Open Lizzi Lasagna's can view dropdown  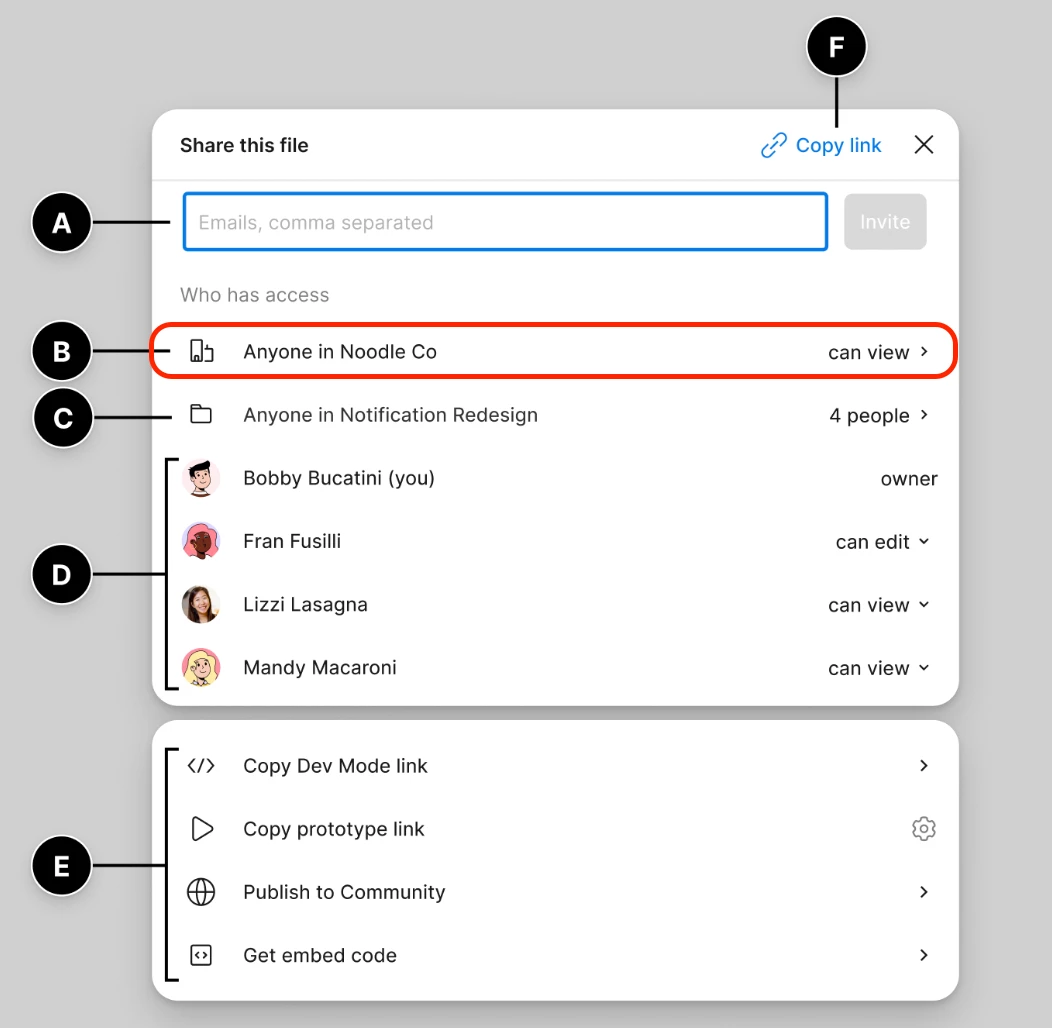(878, 605)
